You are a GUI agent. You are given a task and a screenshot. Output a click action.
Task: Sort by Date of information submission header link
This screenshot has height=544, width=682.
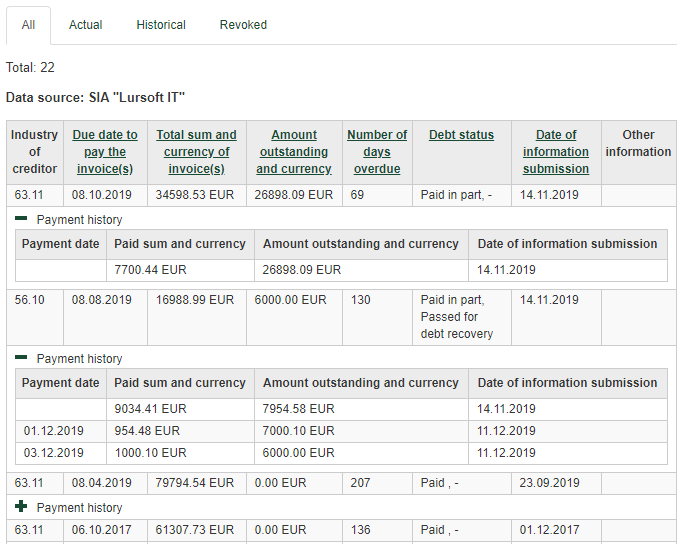tap(556, 152)
